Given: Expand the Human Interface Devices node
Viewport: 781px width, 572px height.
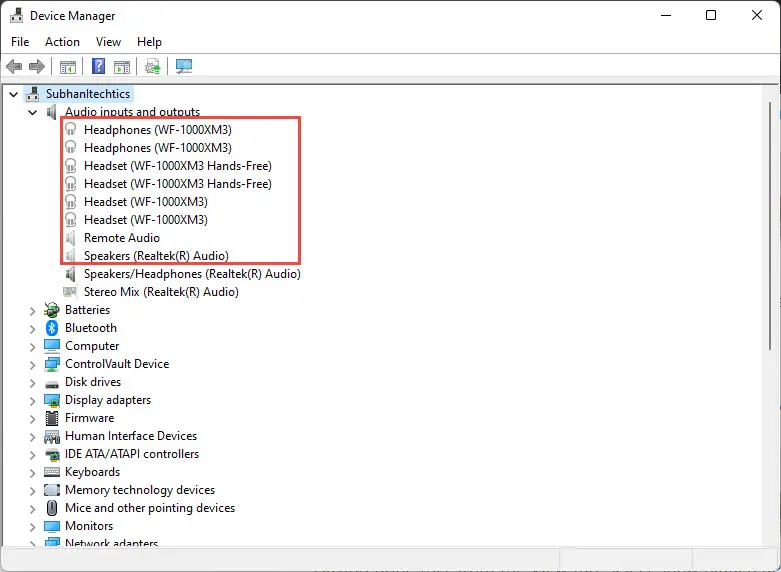Looking at the screenshot, I should tap(32, 437).
